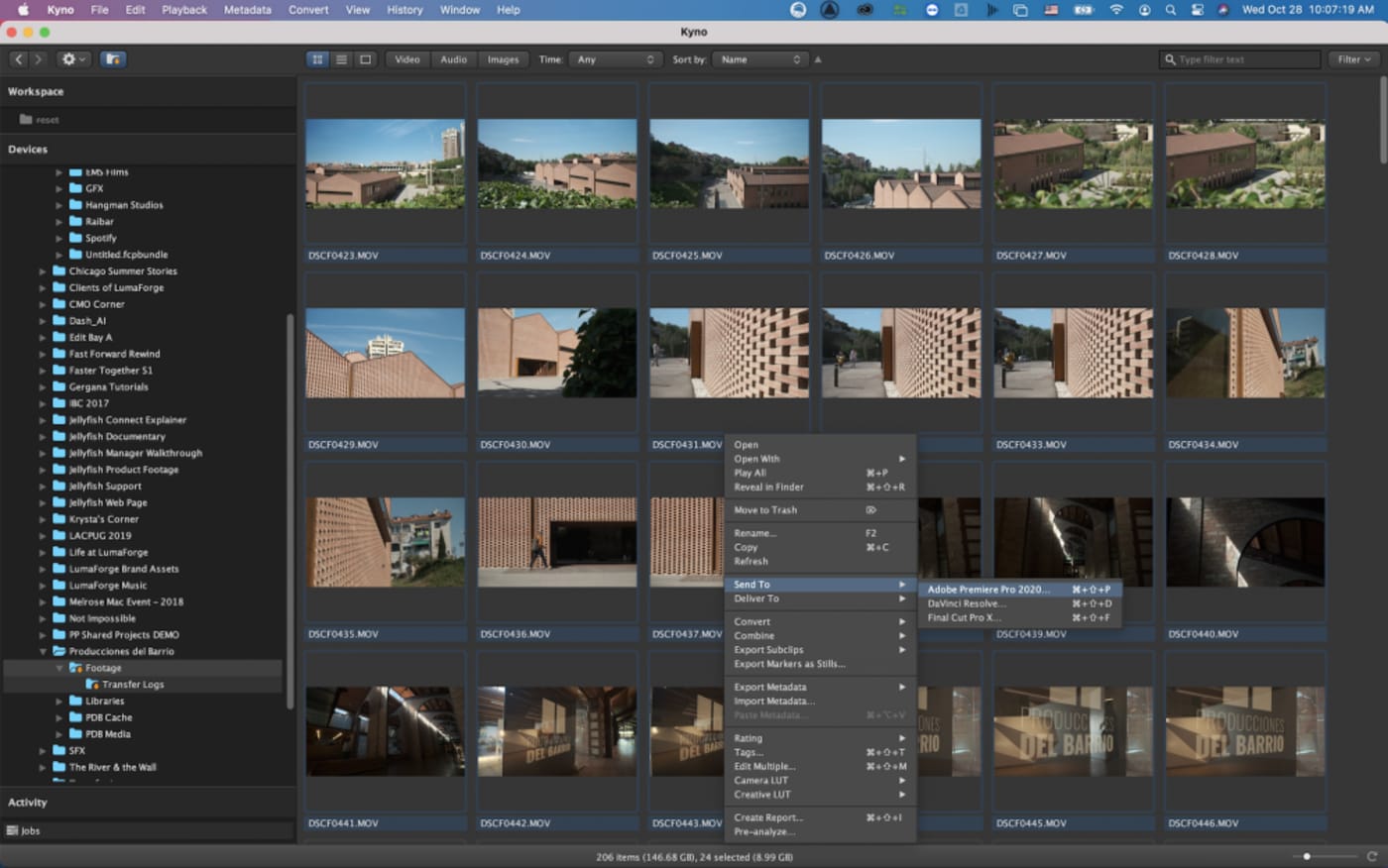
Task: Open the Sort by Name dropdown
Action: click(x=760, y=59)
